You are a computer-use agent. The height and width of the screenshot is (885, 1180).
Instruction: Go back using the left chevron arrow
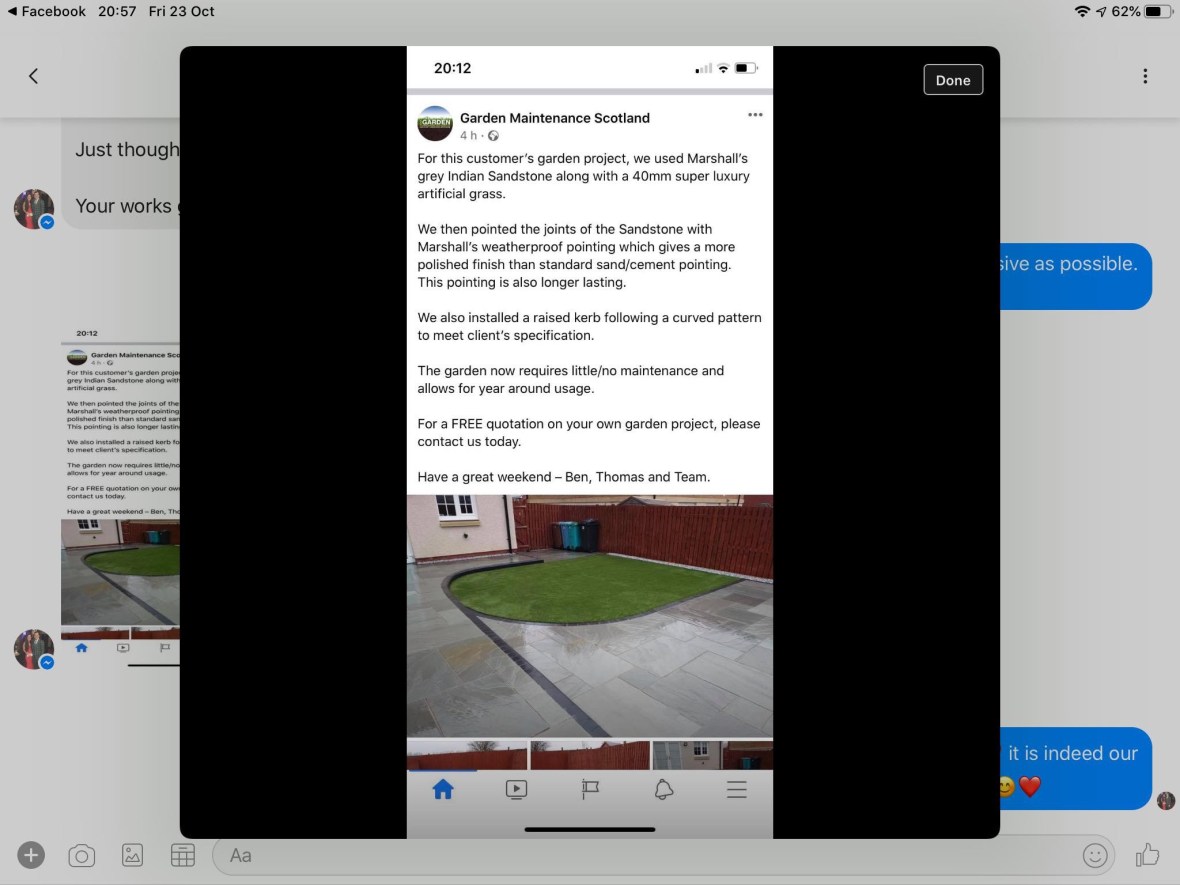click(33, 76)
